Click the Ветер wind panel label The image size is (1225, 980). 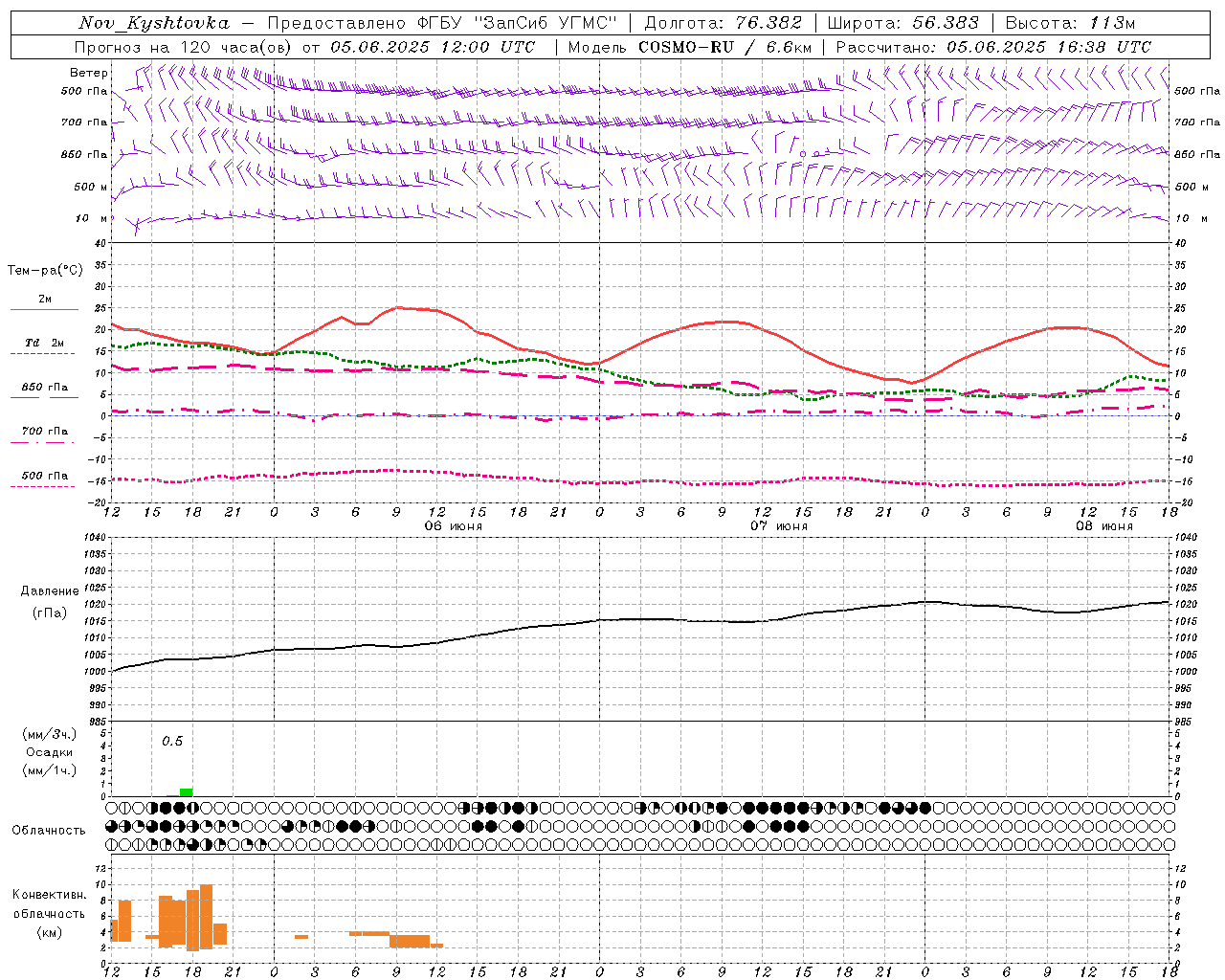click(89, 73)
